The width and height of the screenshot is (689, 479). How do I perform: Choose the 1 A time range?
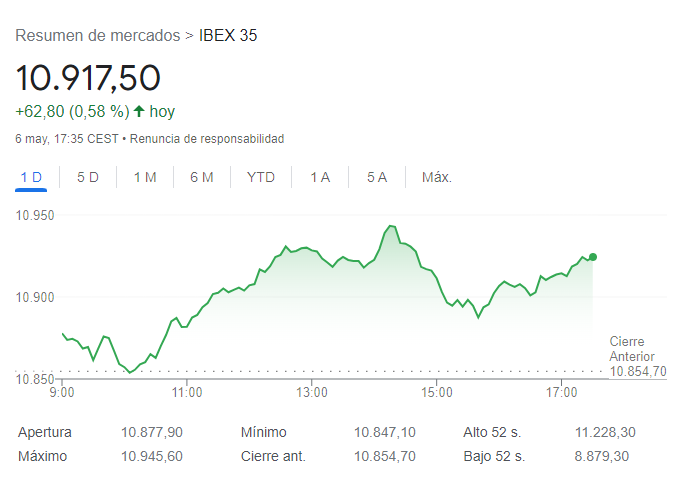[320, 177]
